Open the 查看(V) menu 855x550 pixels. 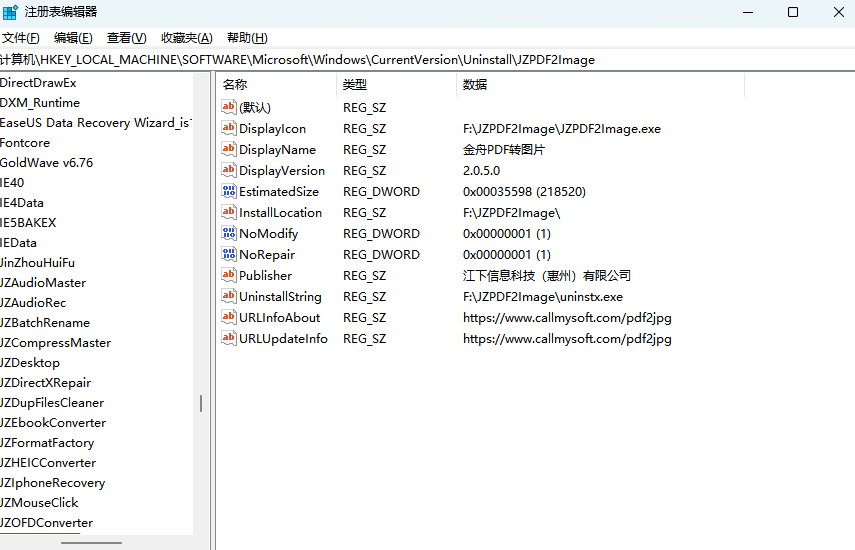point(127,38)
